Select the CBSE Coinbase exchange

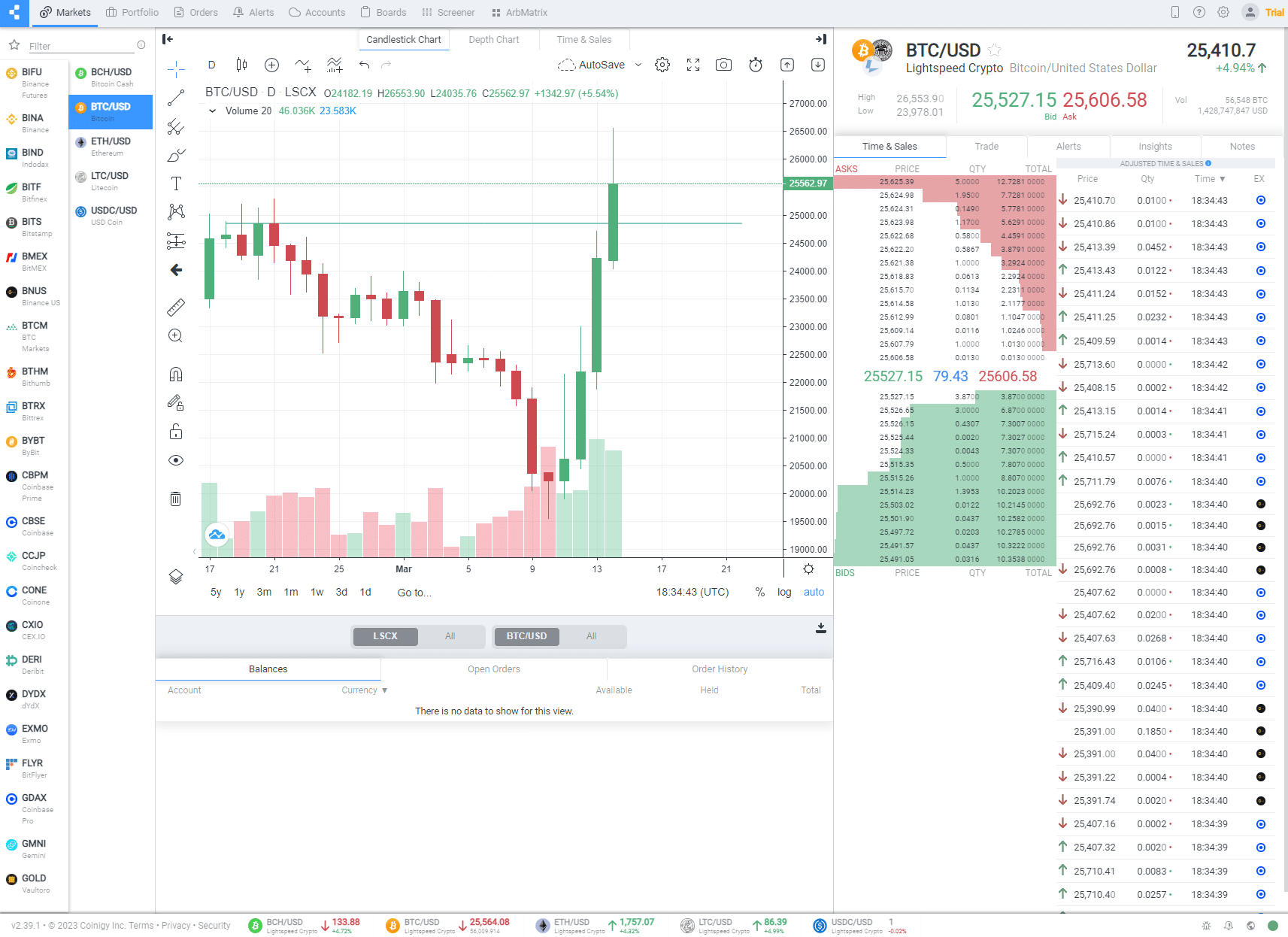pos(35,526)
